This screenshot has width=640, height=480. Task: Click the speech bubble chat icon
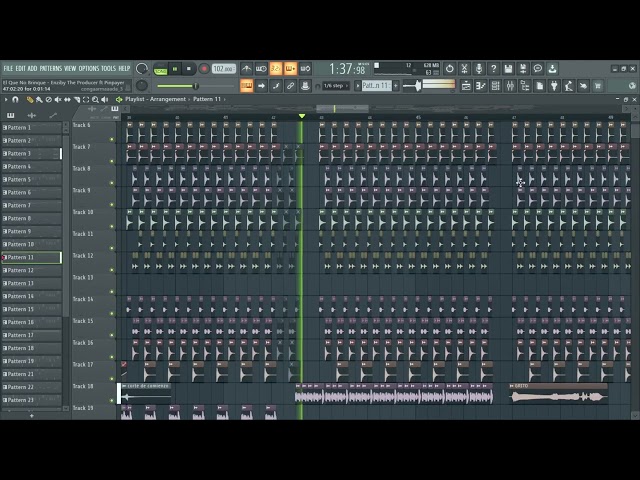point(538,69)
